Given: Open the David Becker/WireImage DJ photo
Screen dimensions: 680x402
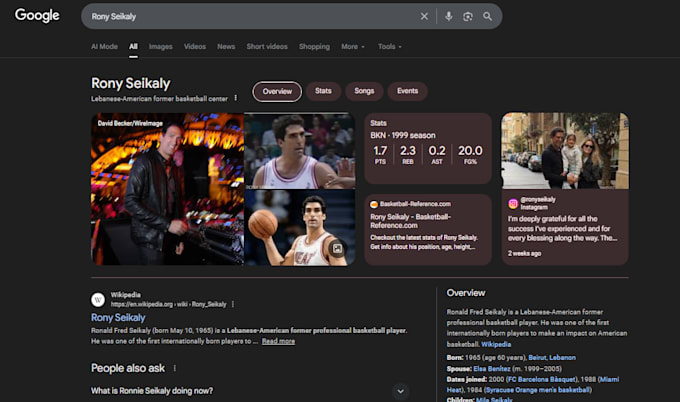Looking at the screenshot, I should point(167,189).
